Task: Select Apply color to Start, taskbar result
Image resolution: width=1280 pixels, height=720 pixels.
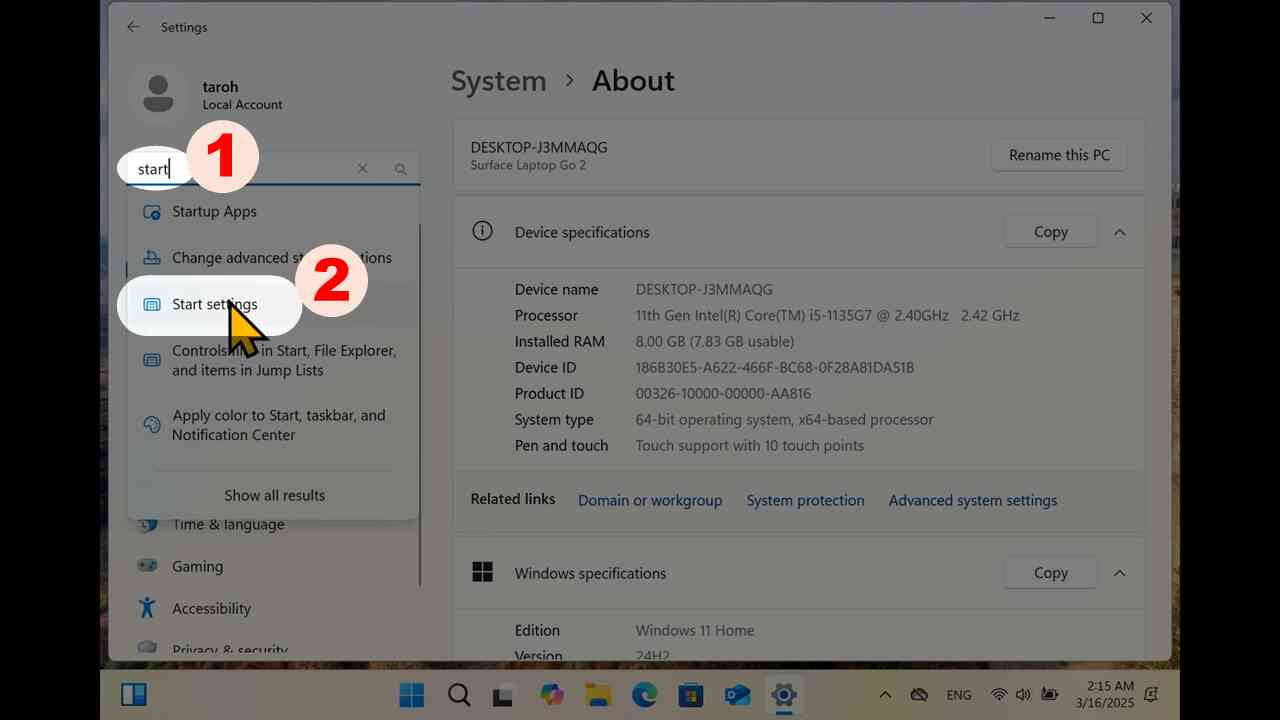Action: (x=273, y=425)
